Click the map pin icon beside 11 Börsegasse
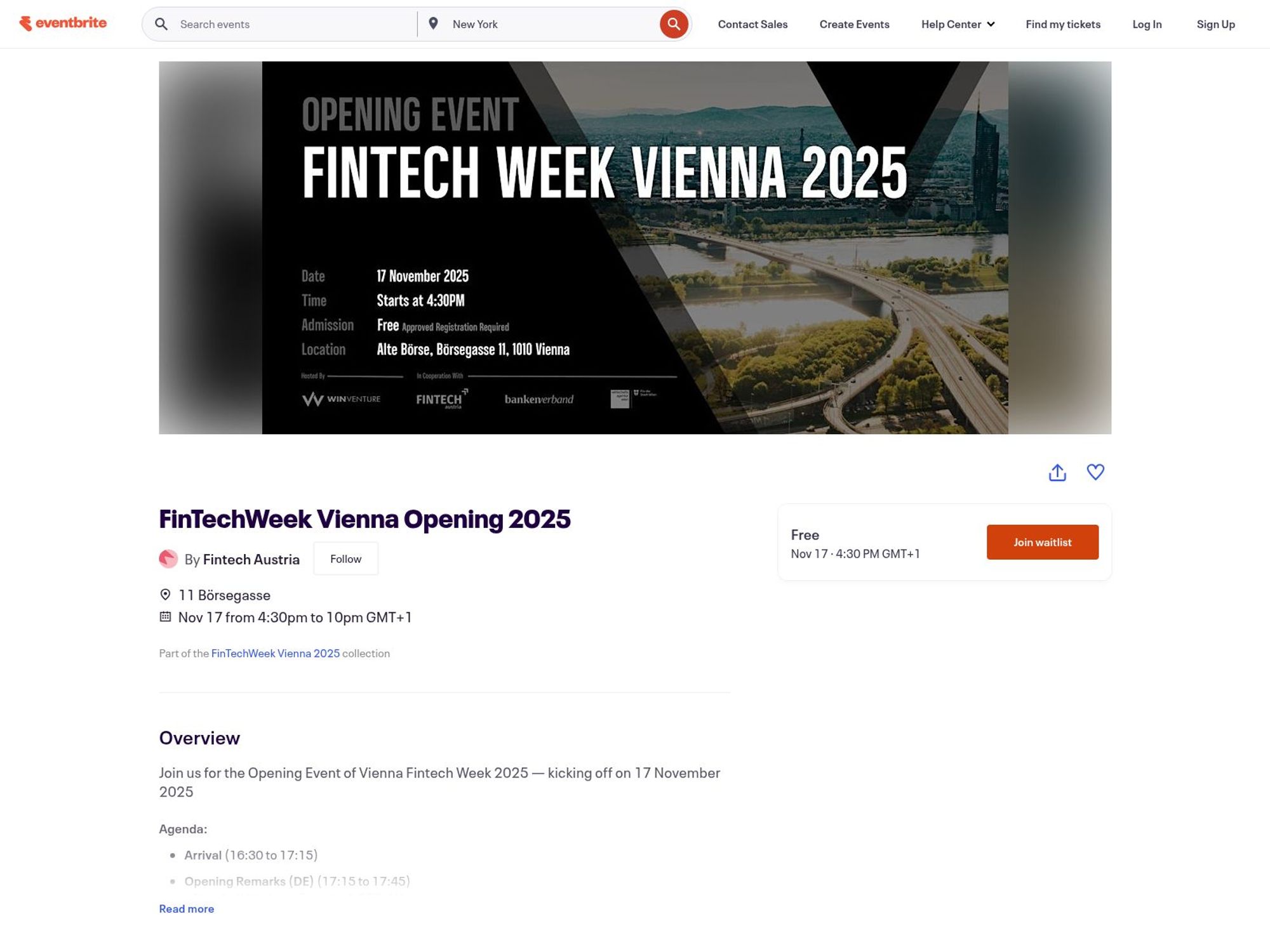1270x952 pixels. click(165, 594)
